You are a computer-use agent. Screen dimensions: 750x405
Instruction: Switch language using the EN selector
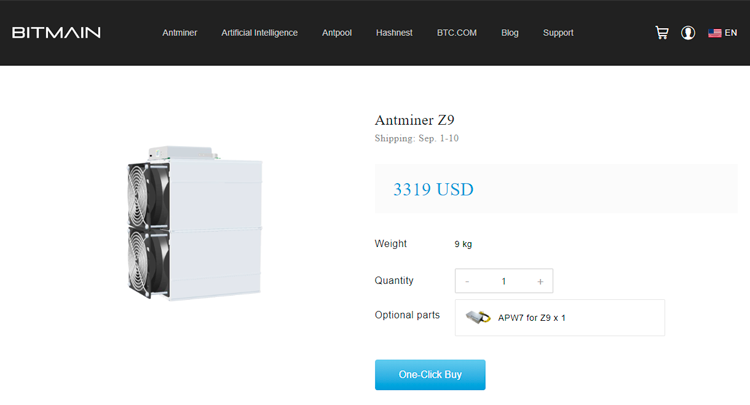tap(730, 33)
